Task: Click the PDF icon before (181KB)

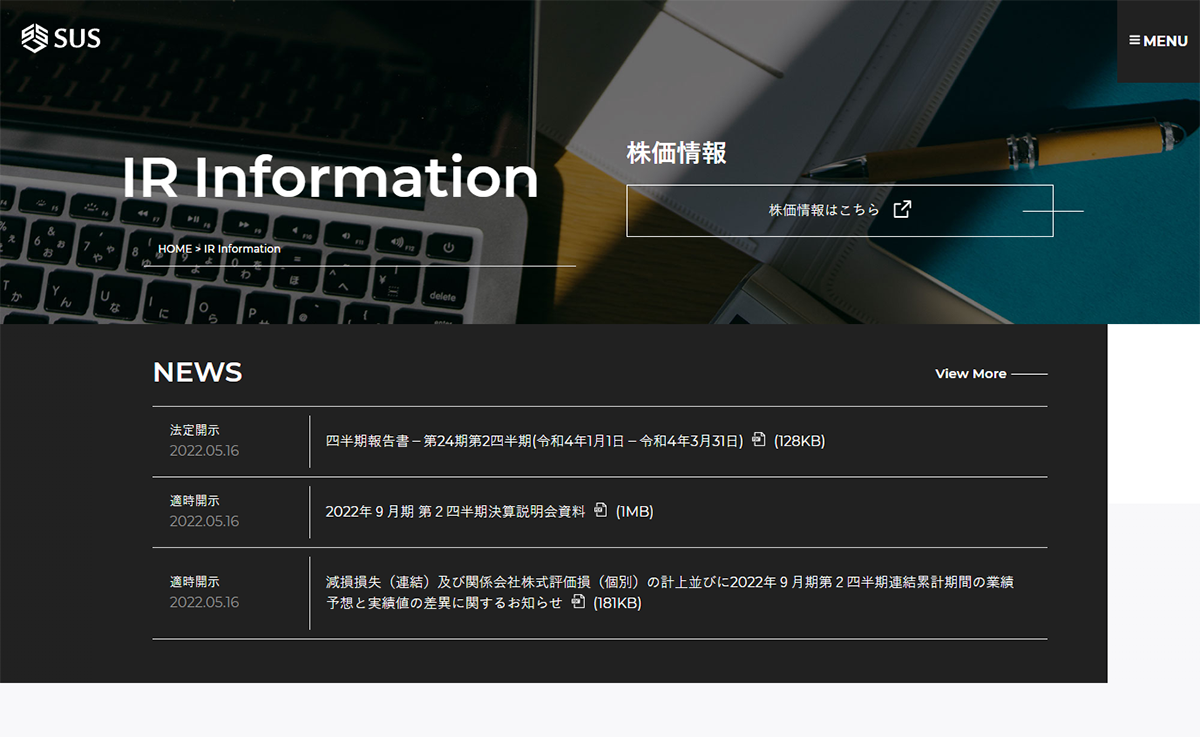Action: [578, 602]
